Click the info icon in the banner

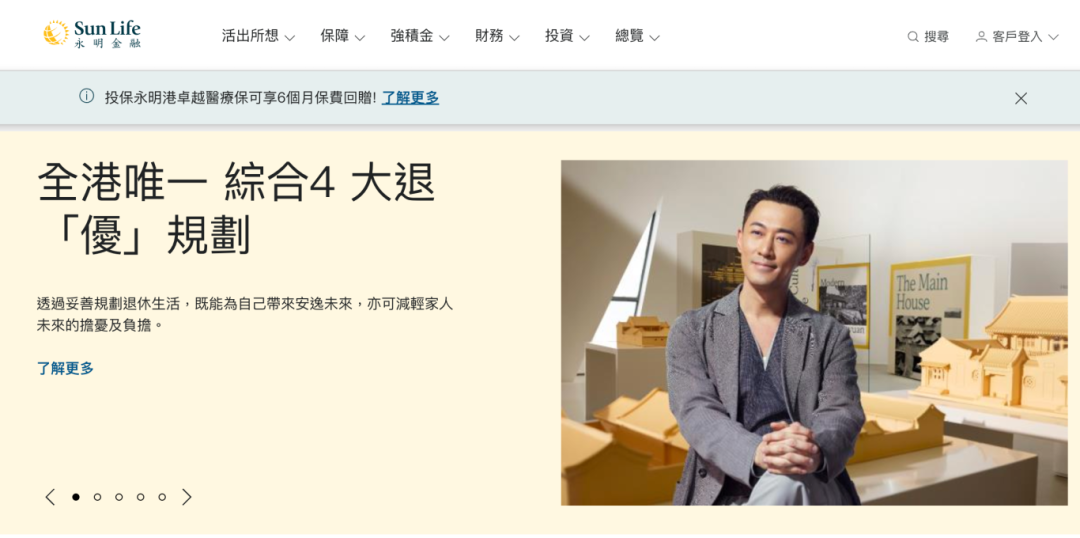pyautogui.click(x=86, y=96)
